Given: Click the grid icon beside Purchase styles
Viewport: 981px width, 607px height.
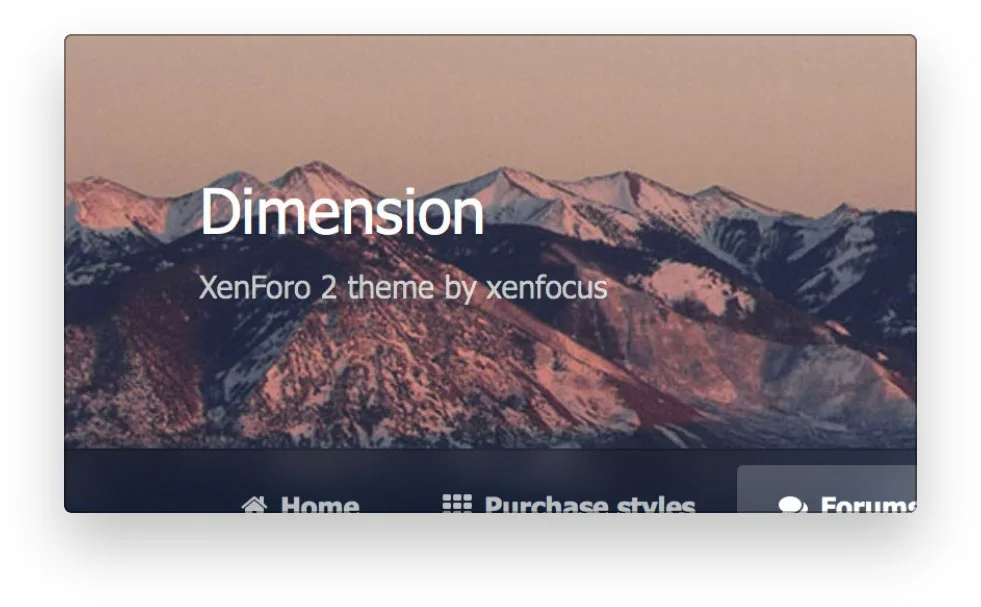Looking at the screenshot, I should point(457,504).
